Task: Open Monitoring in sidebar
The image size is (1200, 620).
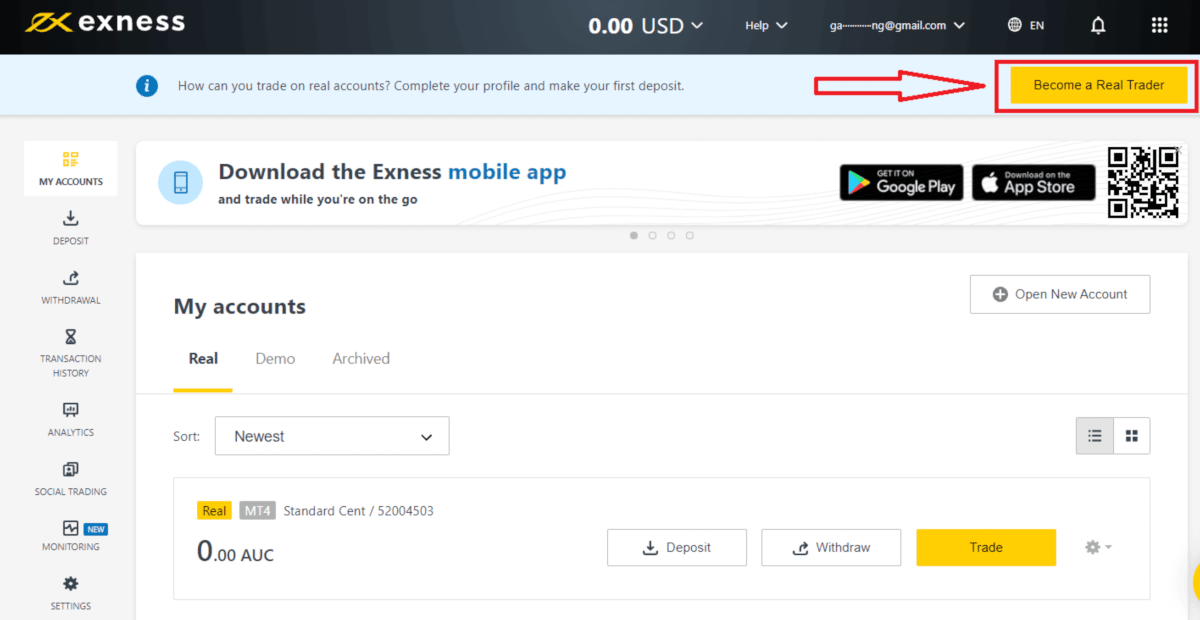Action: pos(71,536)
